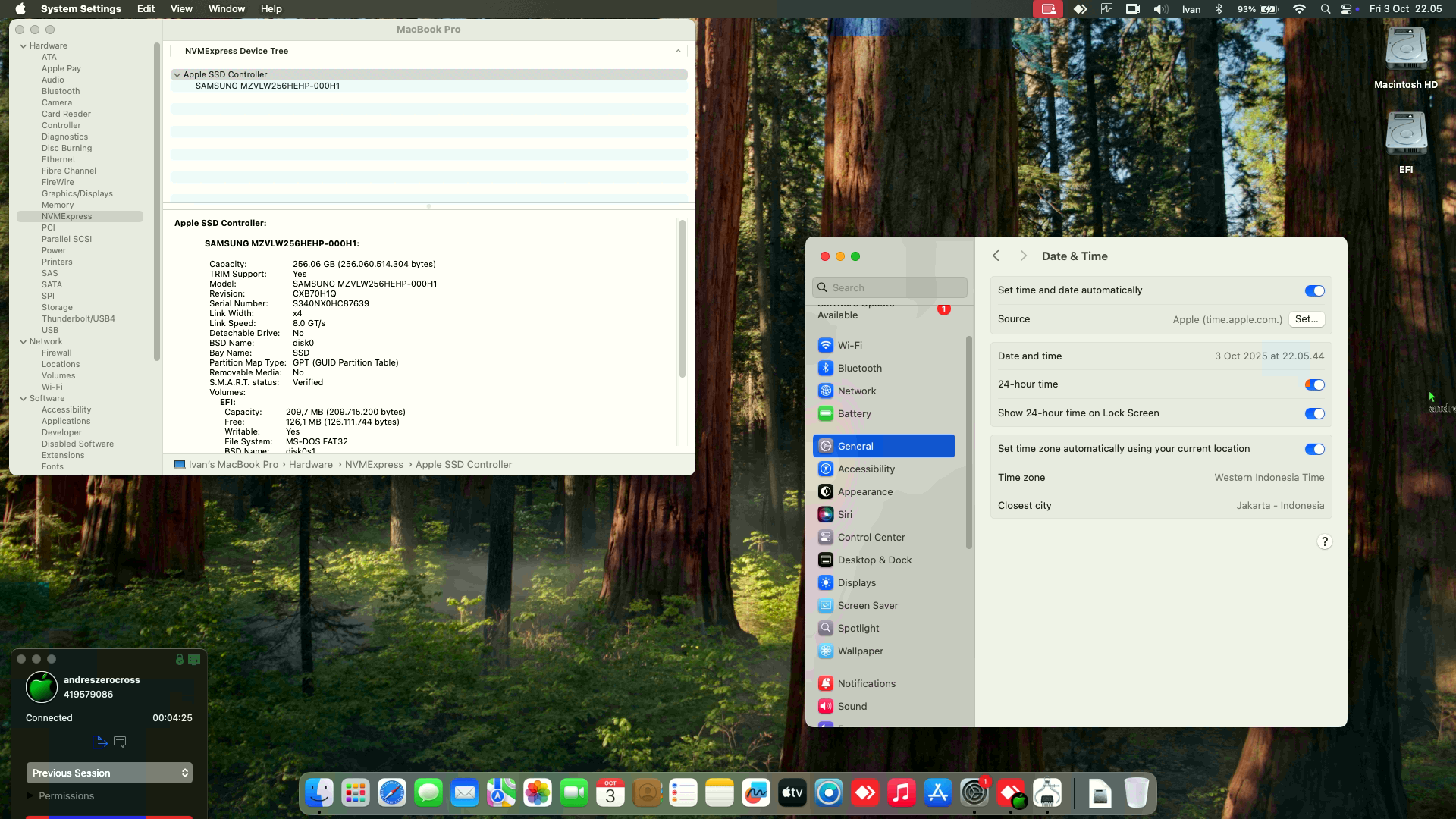Image resolution: width=1456 pixels, height=819 pixels.
Task: Open the System Information app in the Dock
Action: (x=1047, y=793)
